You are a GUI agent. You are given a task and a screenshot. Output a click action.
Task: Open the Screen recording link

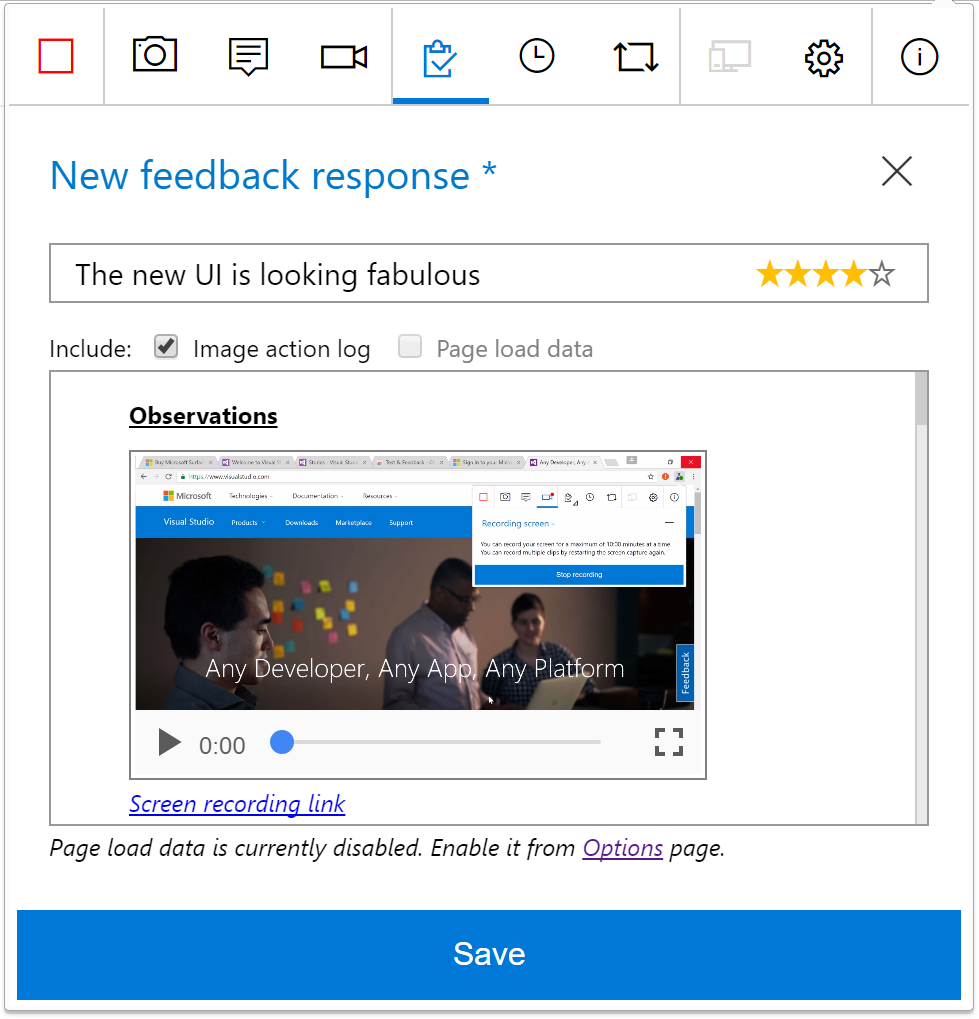[x=237, y=805]
